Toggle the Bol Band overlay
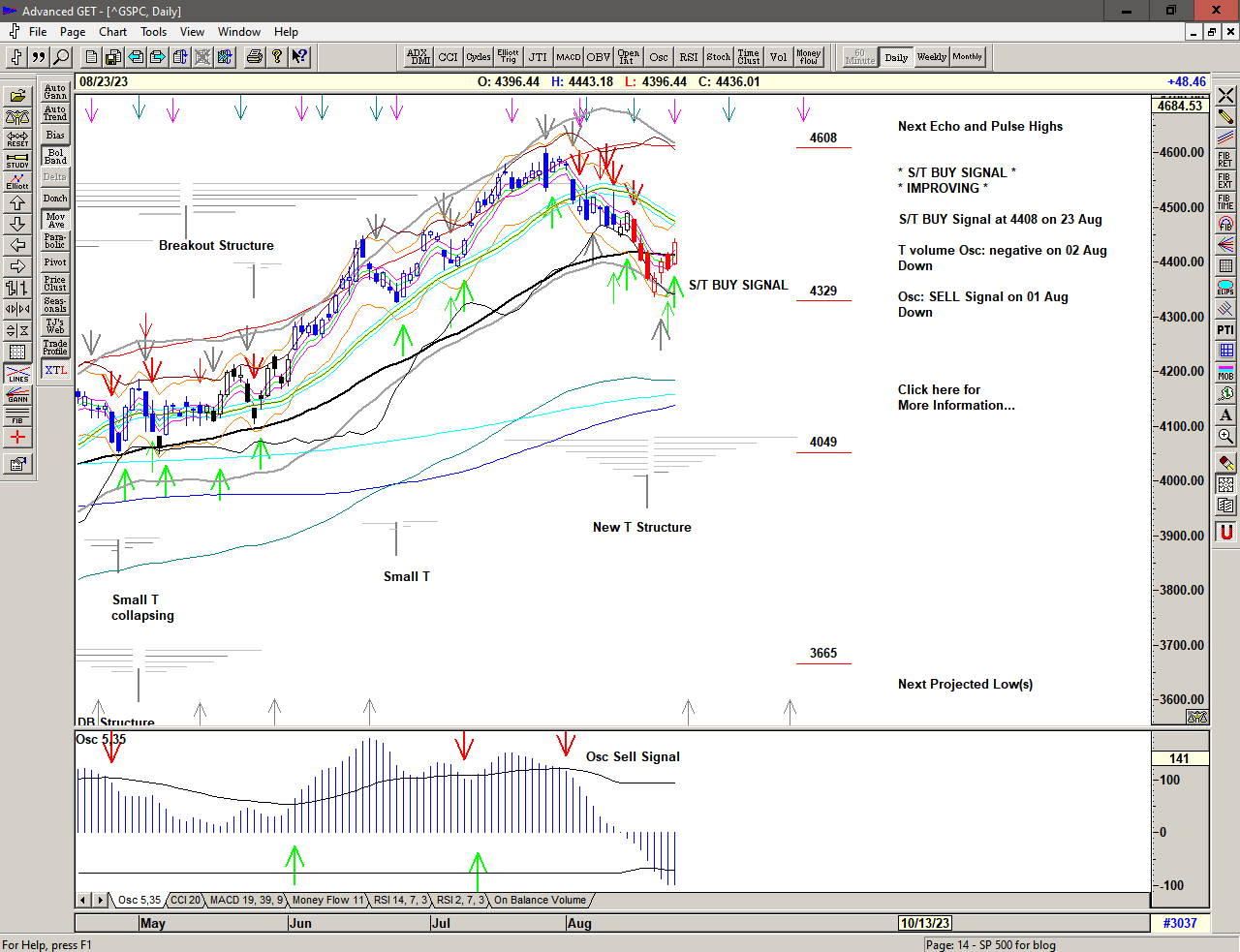The width and height of the screenshot is (1240, 952). 55,157
